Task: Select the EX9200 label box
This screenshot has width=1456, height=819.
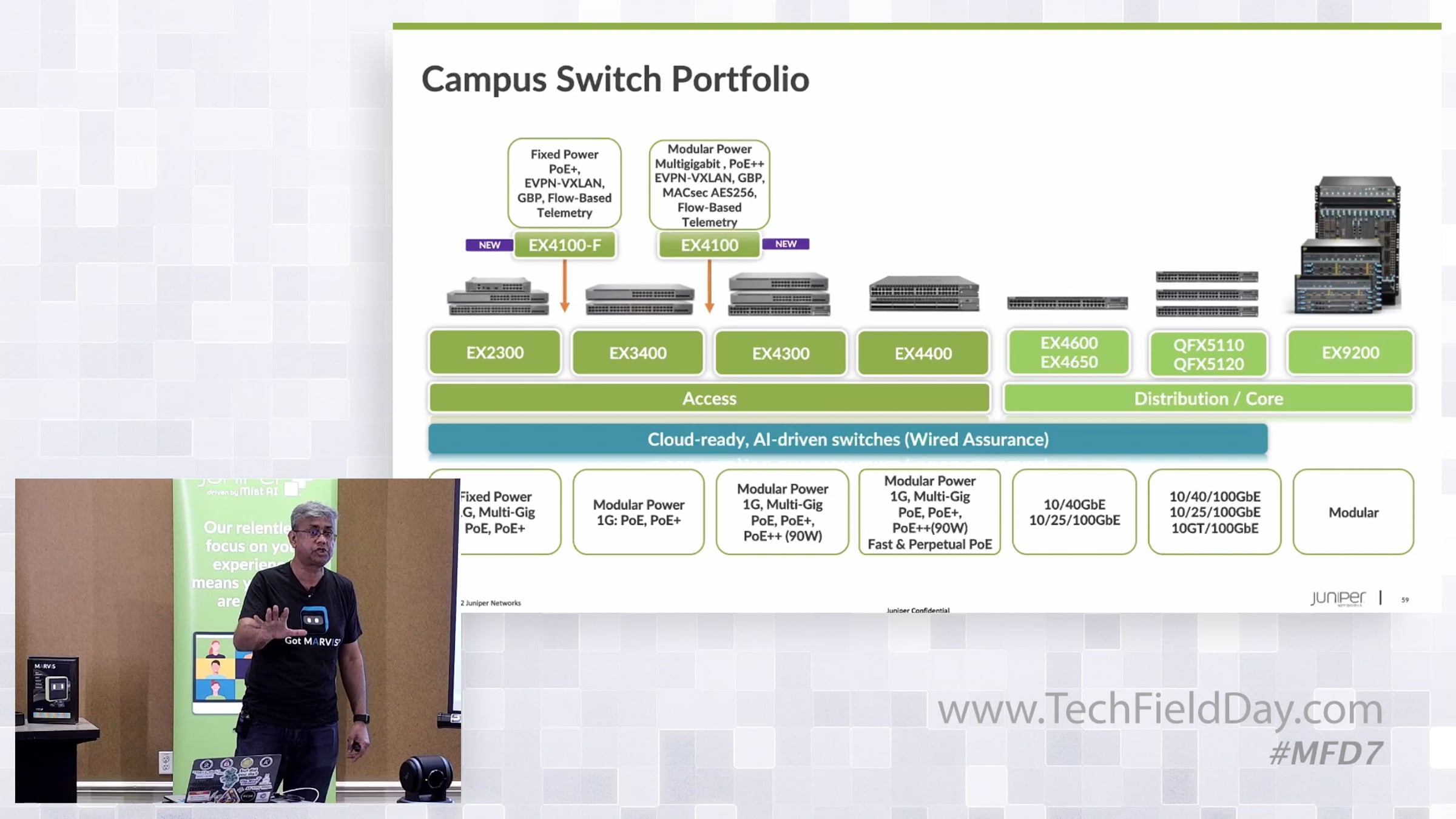Action: tap(1350, 352)
